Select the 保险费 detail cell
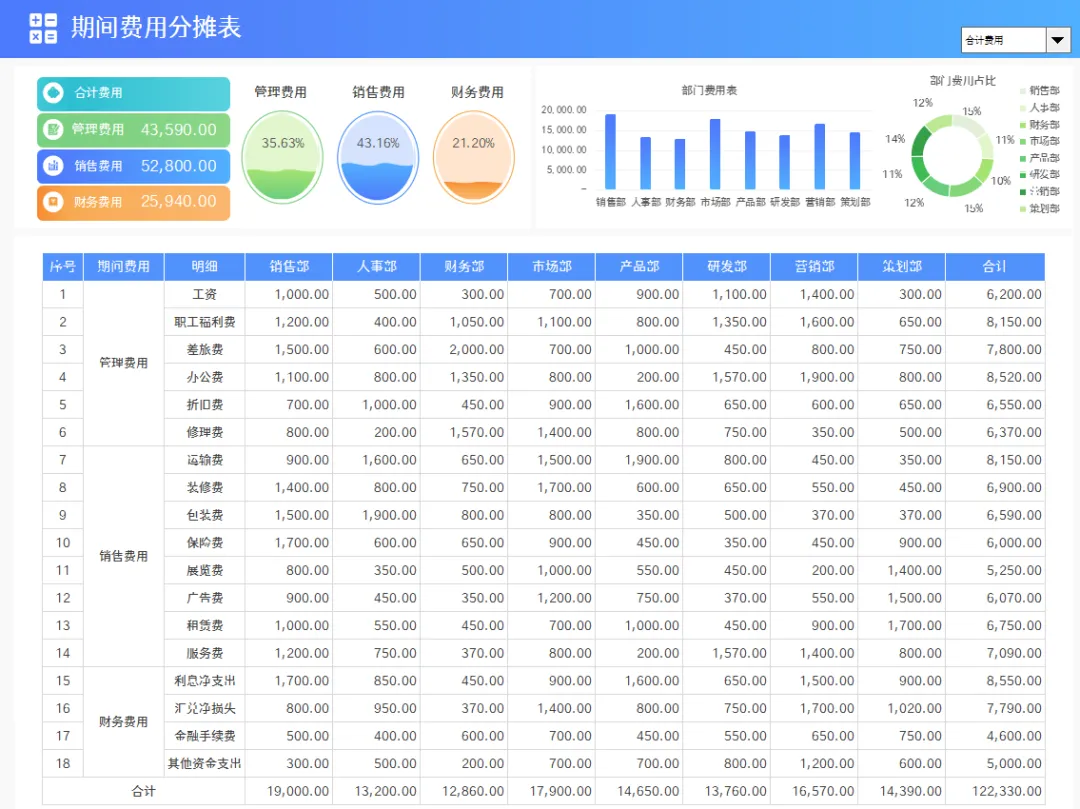The width and height of the screenshot is (1080, 809). (x=205, y=543)
